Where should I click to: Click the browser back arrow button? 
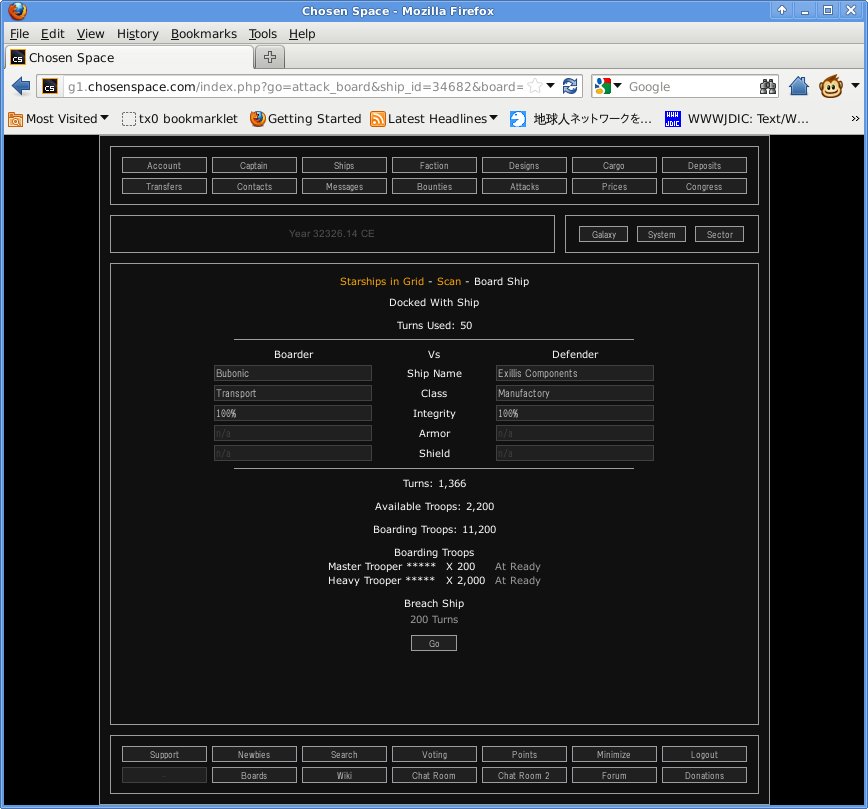(x=21, y=86)
